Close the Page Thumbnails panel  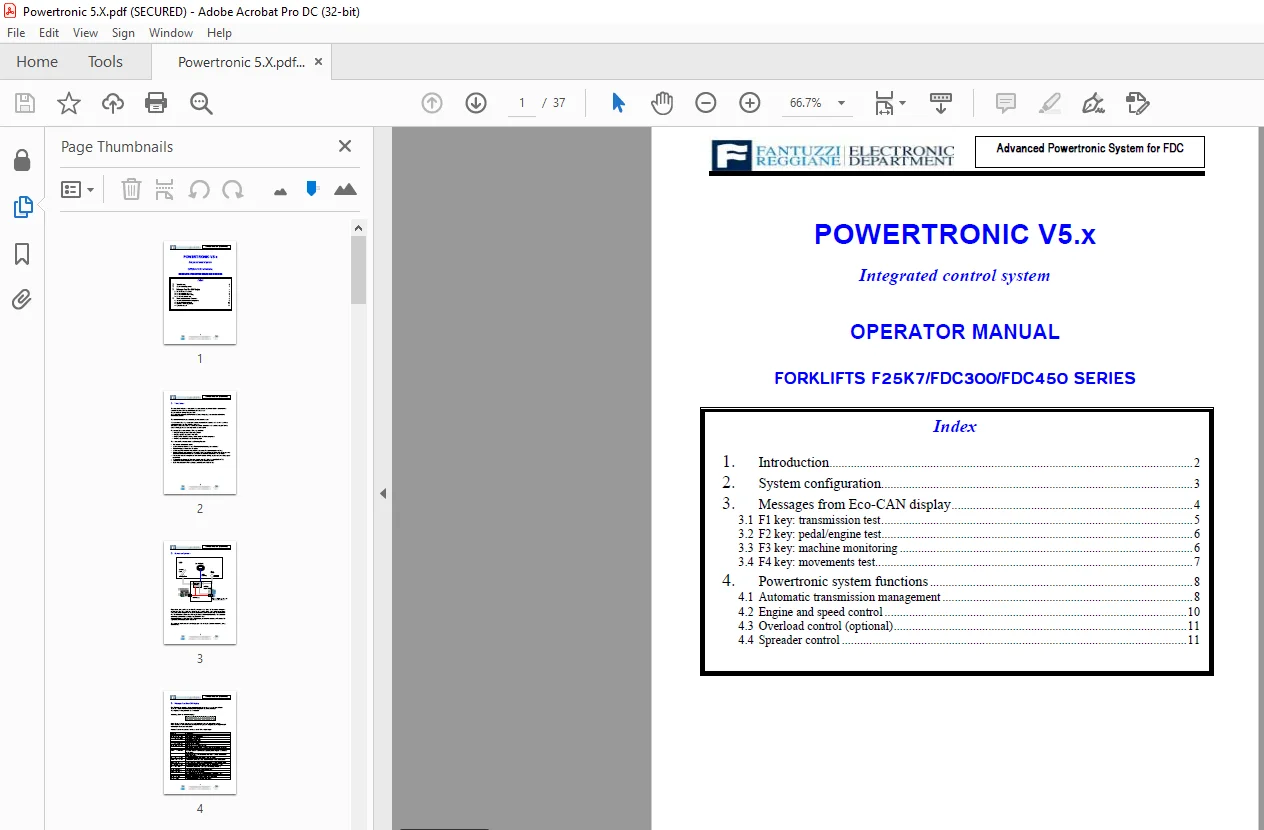coord(345,146)
